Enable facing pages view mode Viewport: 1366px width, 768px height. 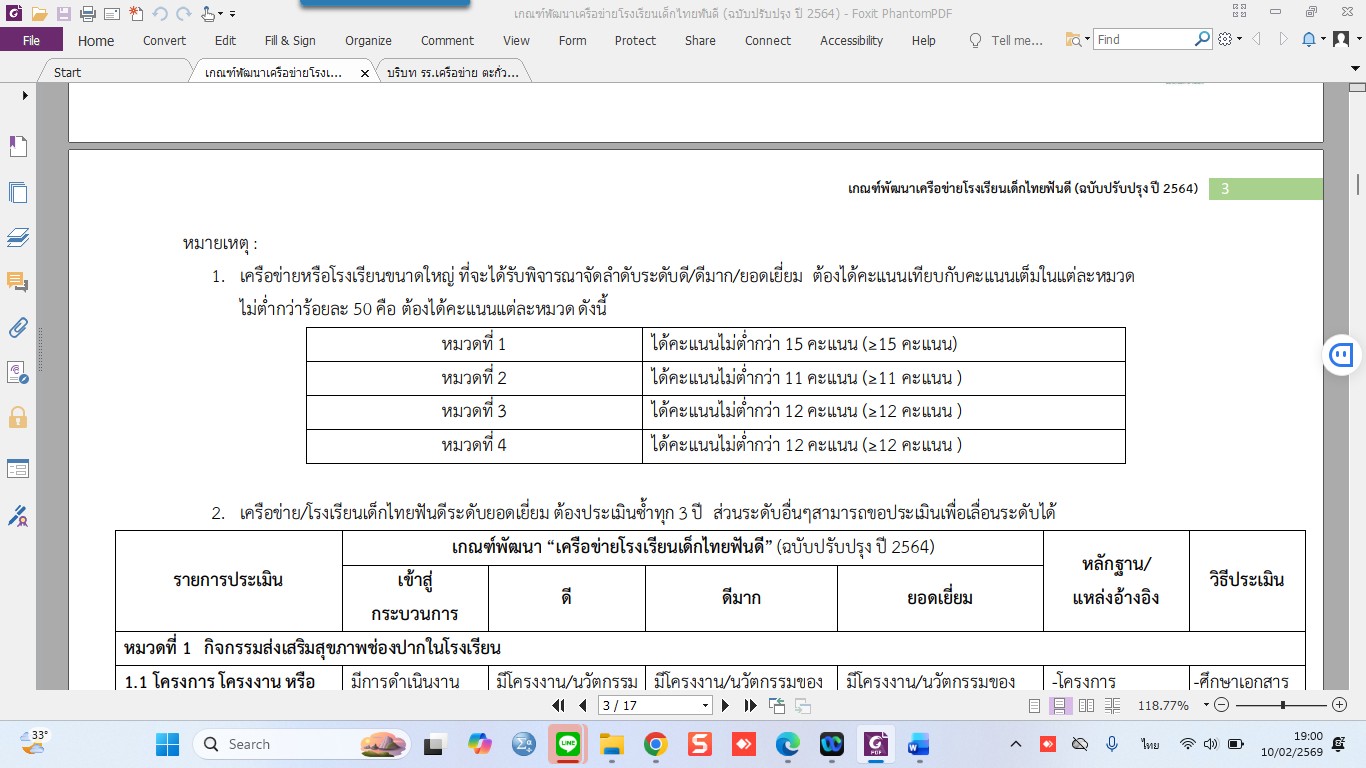1086,706
